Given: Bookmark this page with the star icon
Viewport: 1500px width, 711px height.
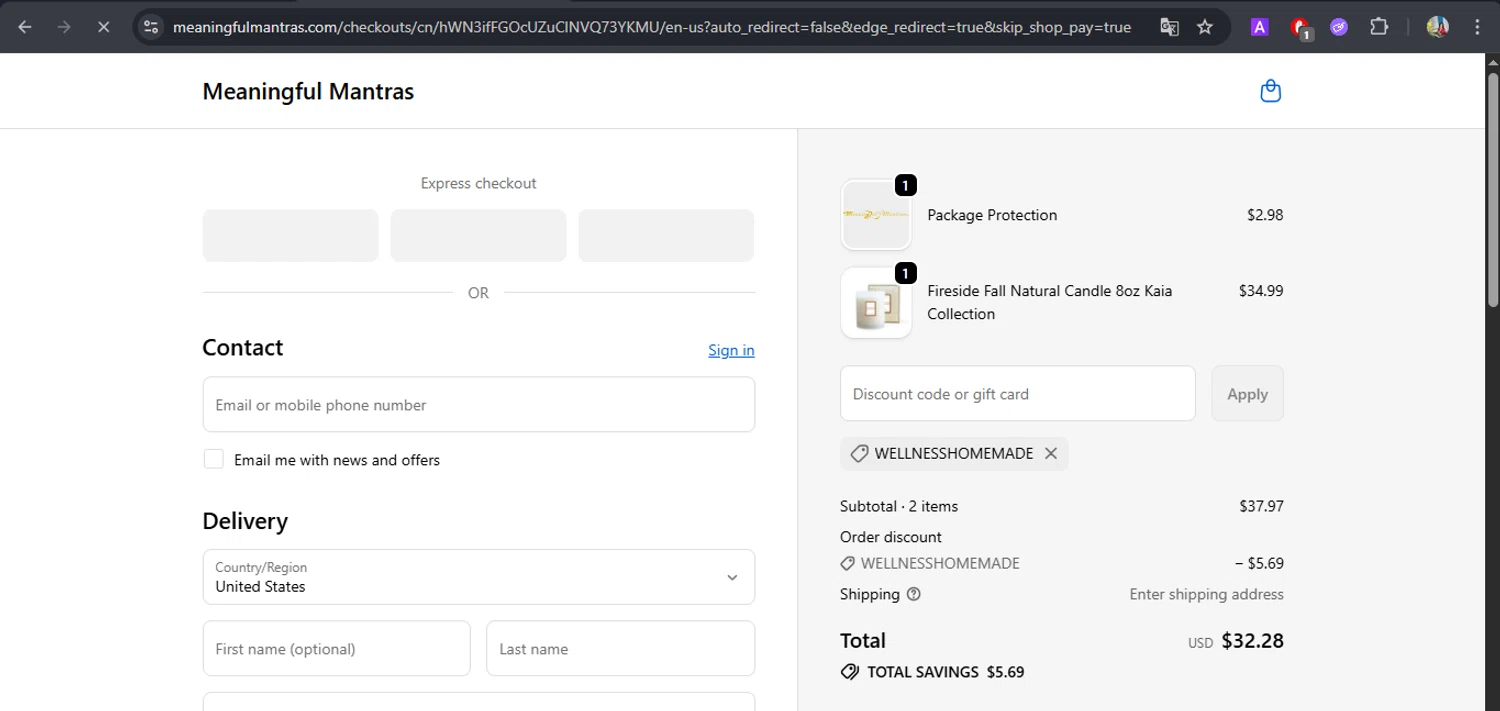Looking at the screenshot, I should coord(1205,27).
